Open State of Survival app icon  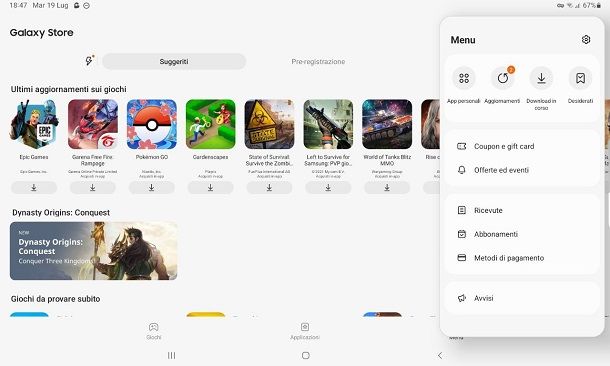(x=269, y=124)
